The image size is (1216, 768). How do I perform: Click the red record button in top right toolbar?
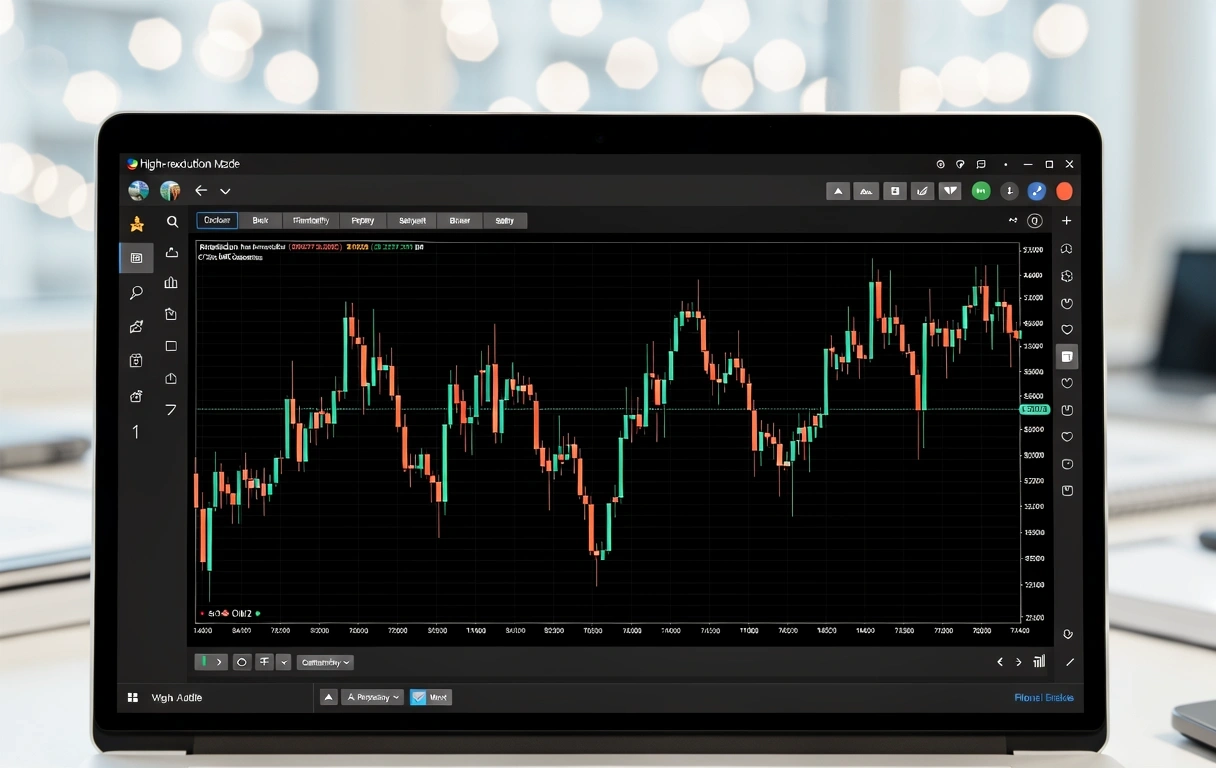tap(1063, 191)
